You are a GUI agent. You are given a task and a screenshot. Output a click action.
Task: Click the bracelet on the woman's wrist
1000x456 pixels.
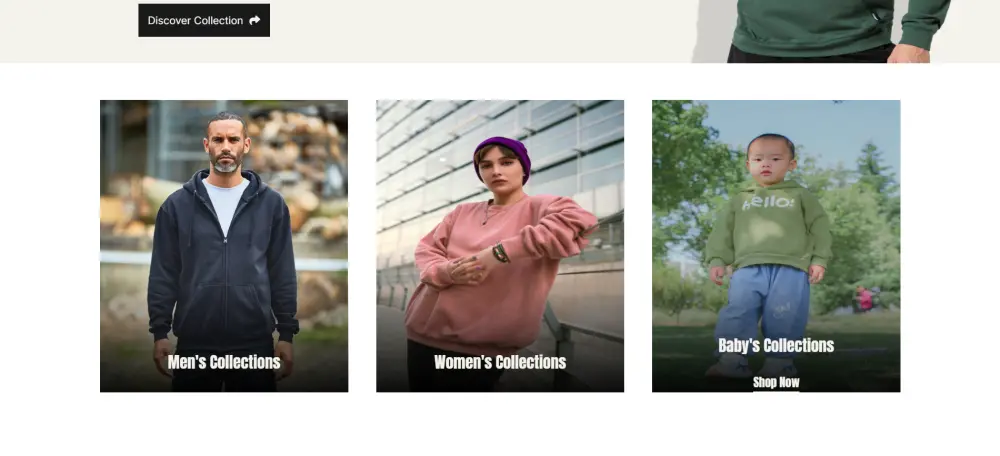pos(500,253)
